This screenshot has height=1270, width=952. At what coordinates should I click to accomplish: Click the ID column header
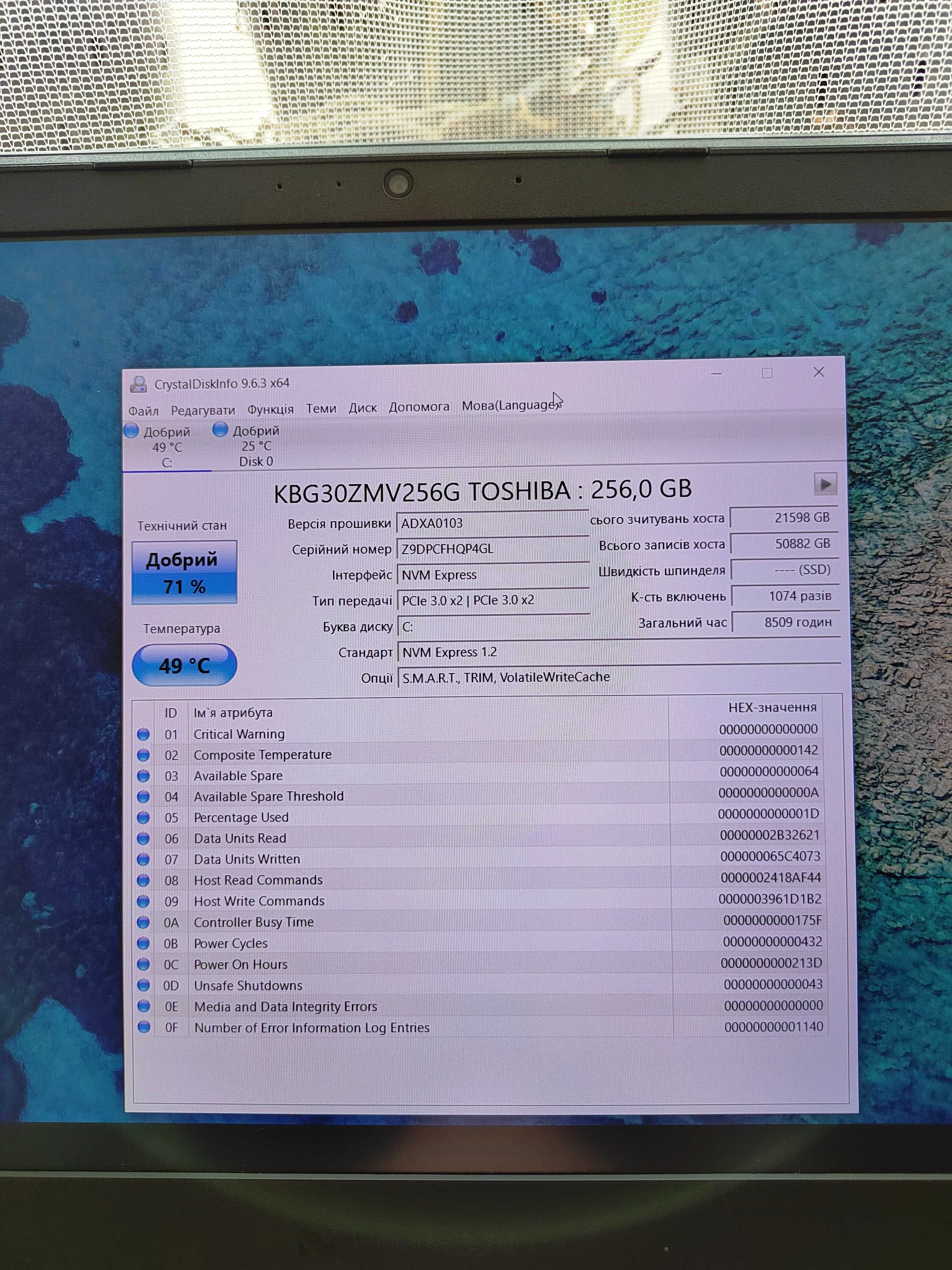point(170,713)
